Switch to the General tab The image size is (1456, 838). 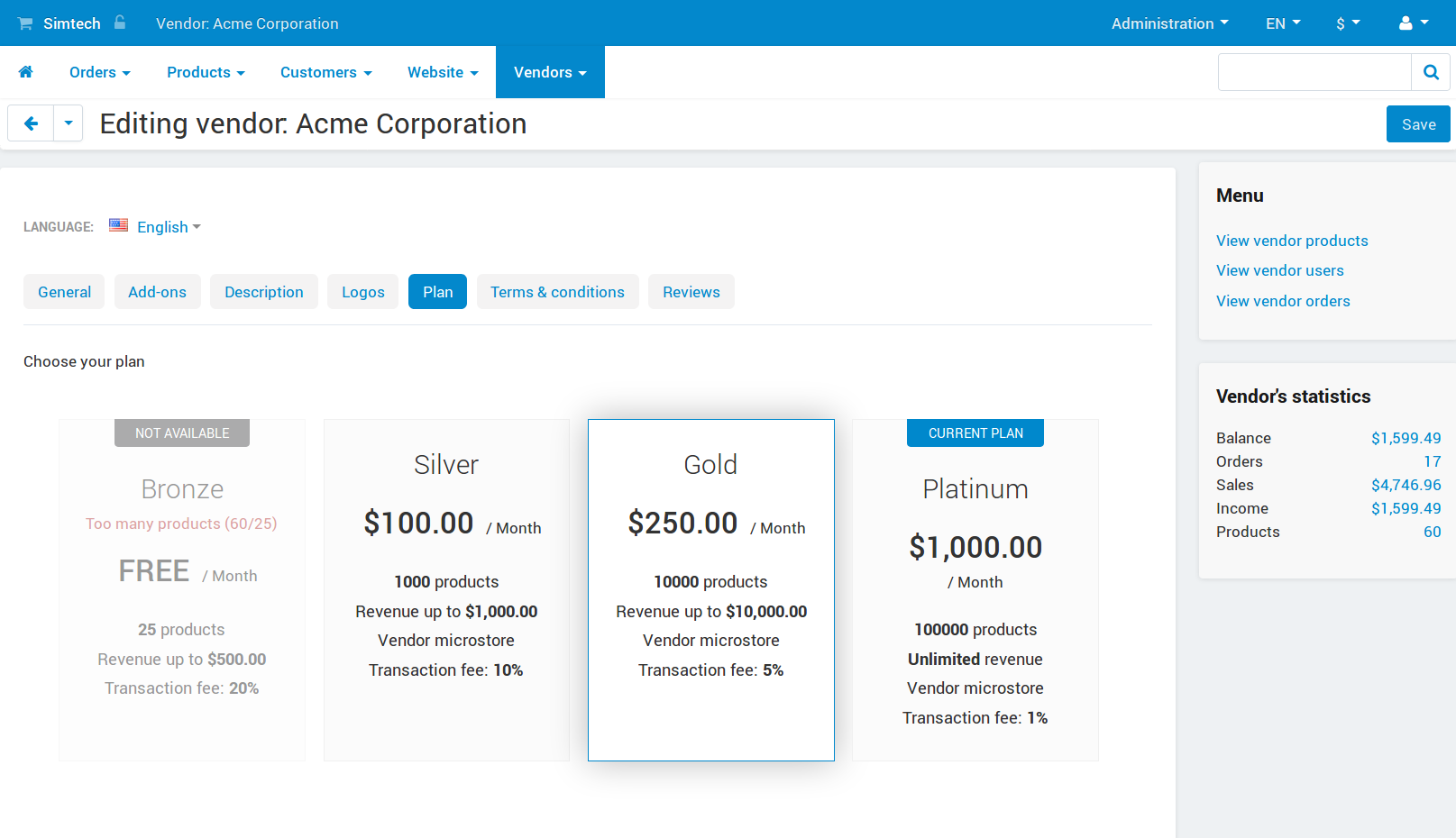64,292
